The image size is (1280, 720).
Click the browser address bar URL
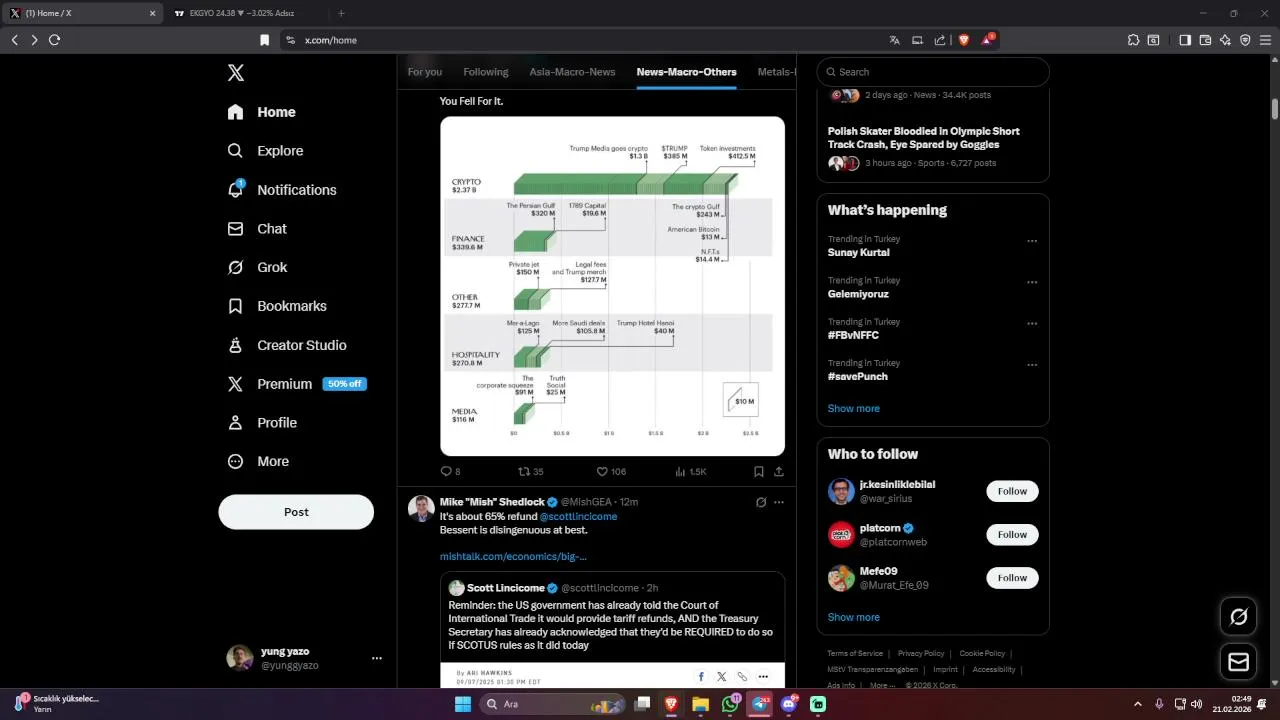click(x=331, y=40)
